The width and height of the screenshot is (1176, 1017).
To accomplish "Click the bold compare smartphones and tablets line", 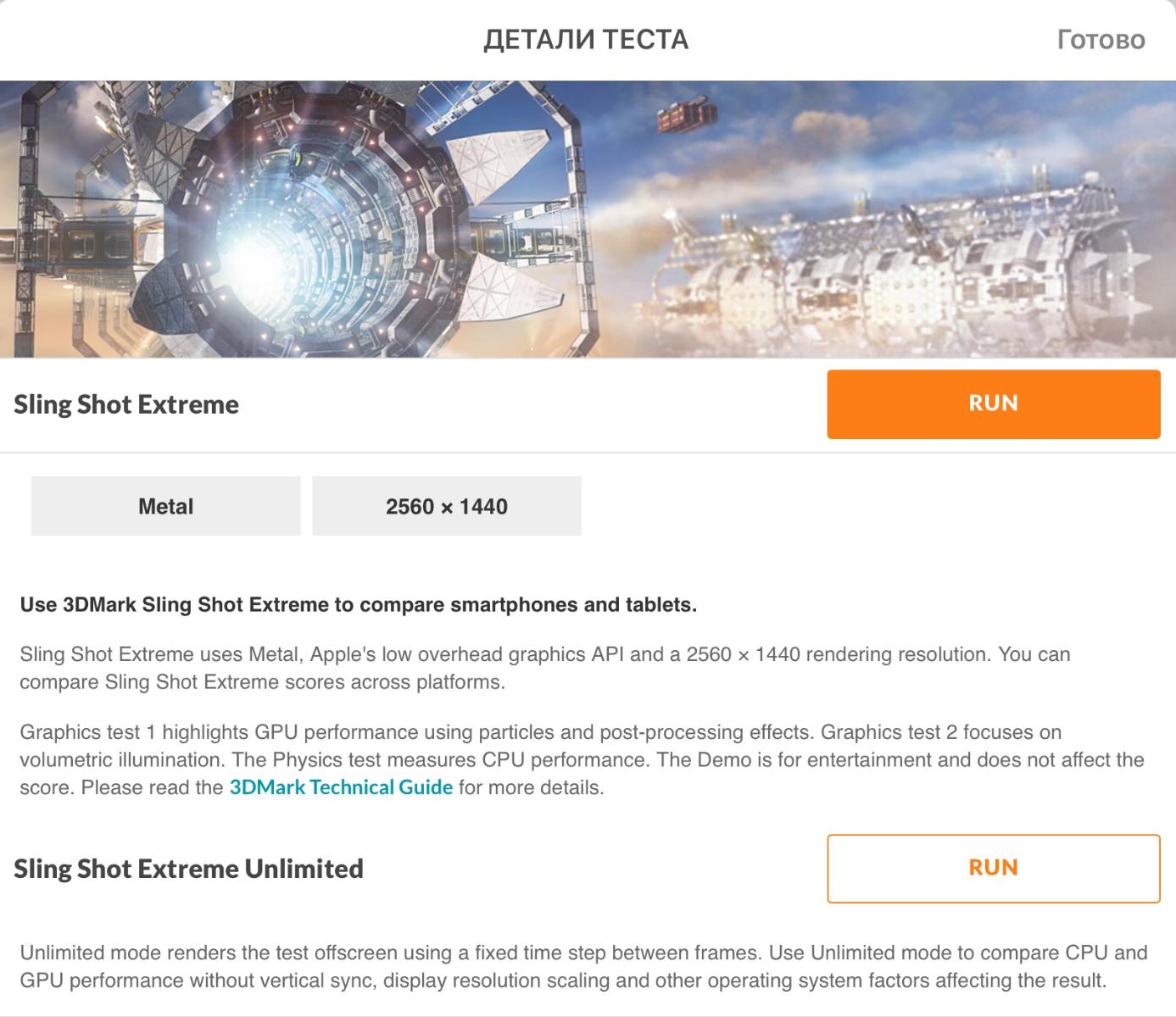I will pyautogui.click(x=358, y=605).
